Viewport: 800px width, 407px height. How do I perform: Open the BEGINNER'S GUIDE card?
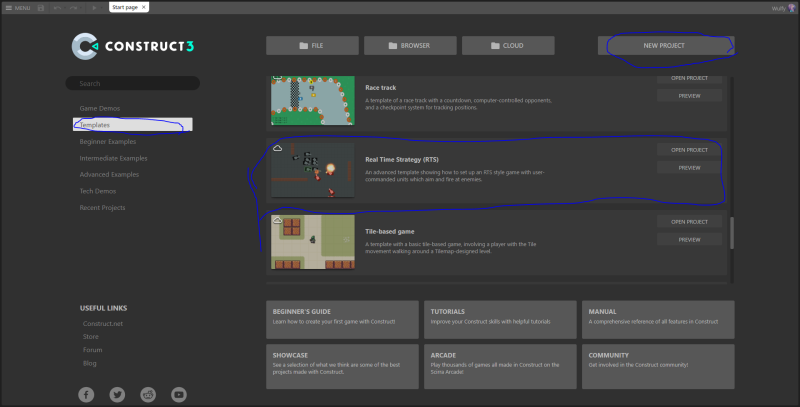pos(342,319)
